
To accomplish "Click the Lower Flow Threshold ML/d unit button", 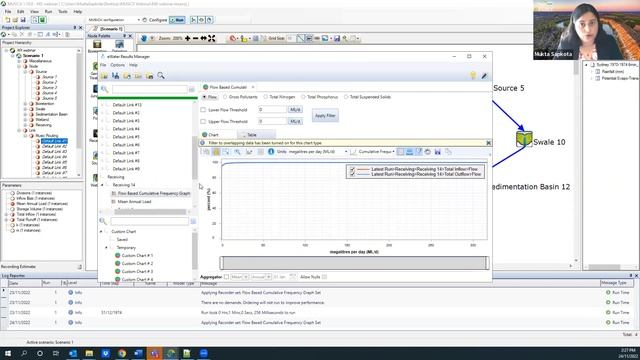I will pos(295,110).
